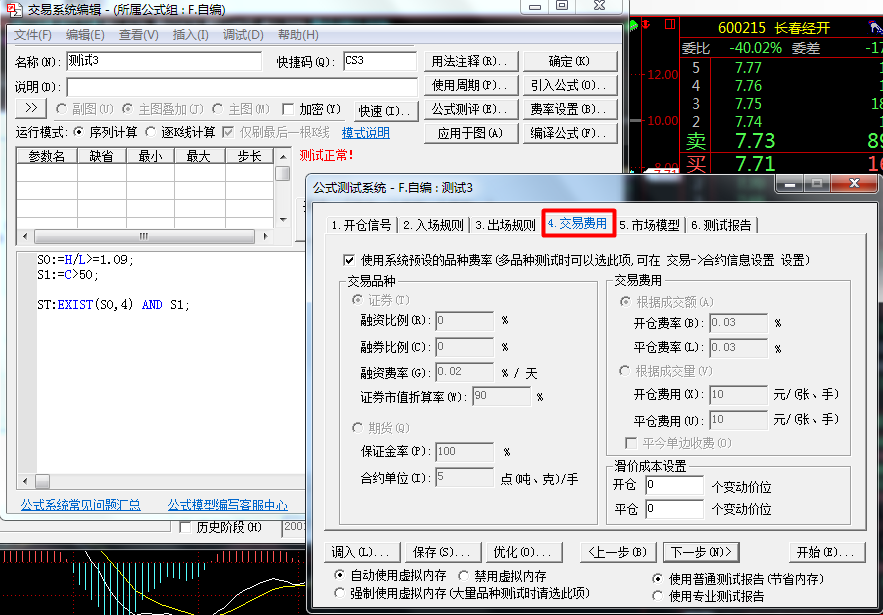Open the 查看(V) menu
Screen dimensions: 883x615
[139, 35]
